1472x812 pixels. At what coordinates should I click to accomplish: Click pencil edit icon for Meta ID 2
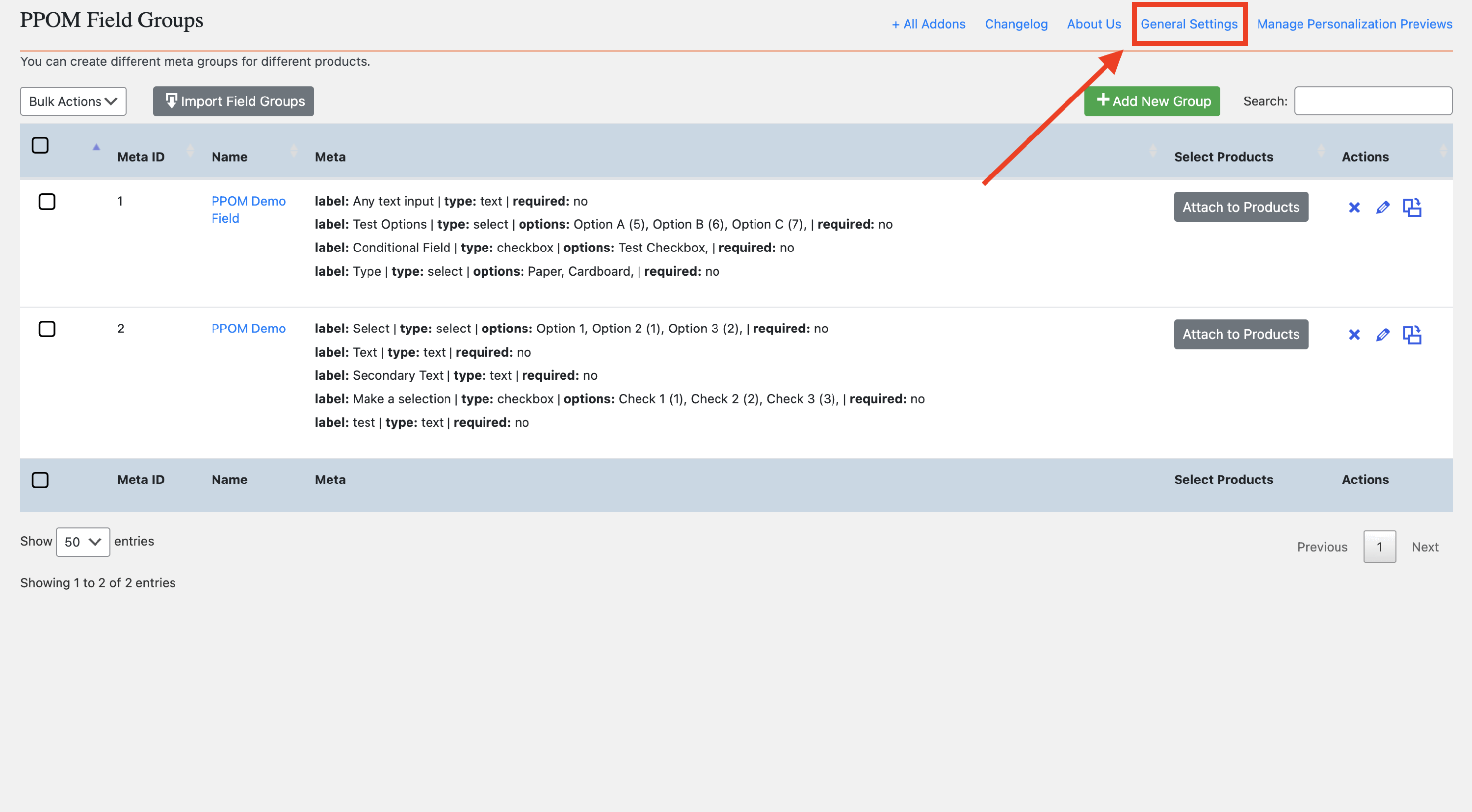click(1382, 335)
